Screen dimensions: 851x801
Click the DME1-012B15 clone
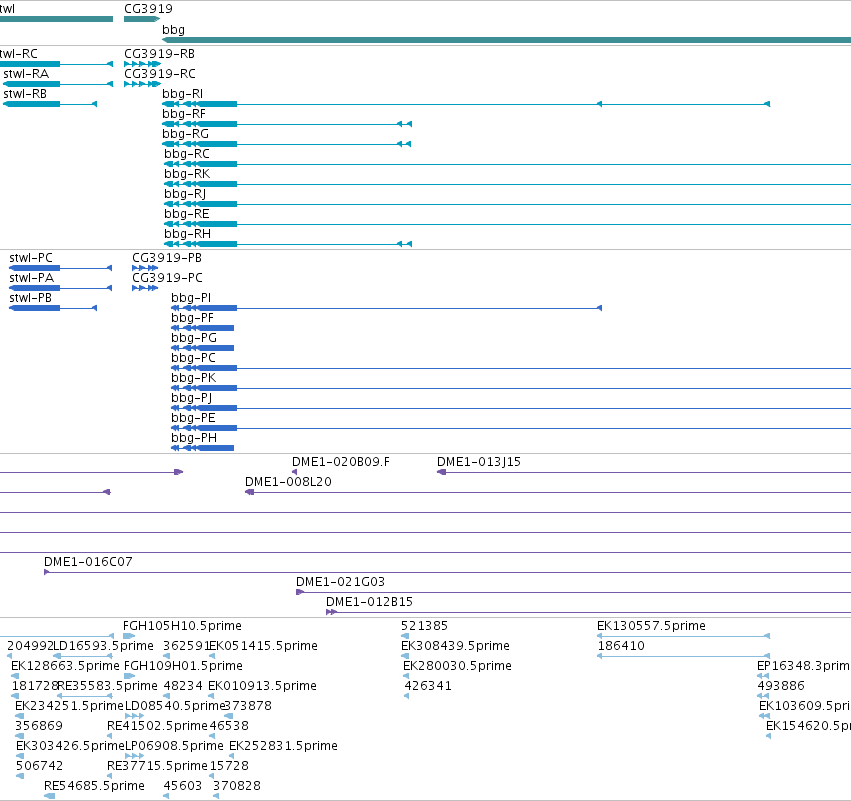pos(588,613)
